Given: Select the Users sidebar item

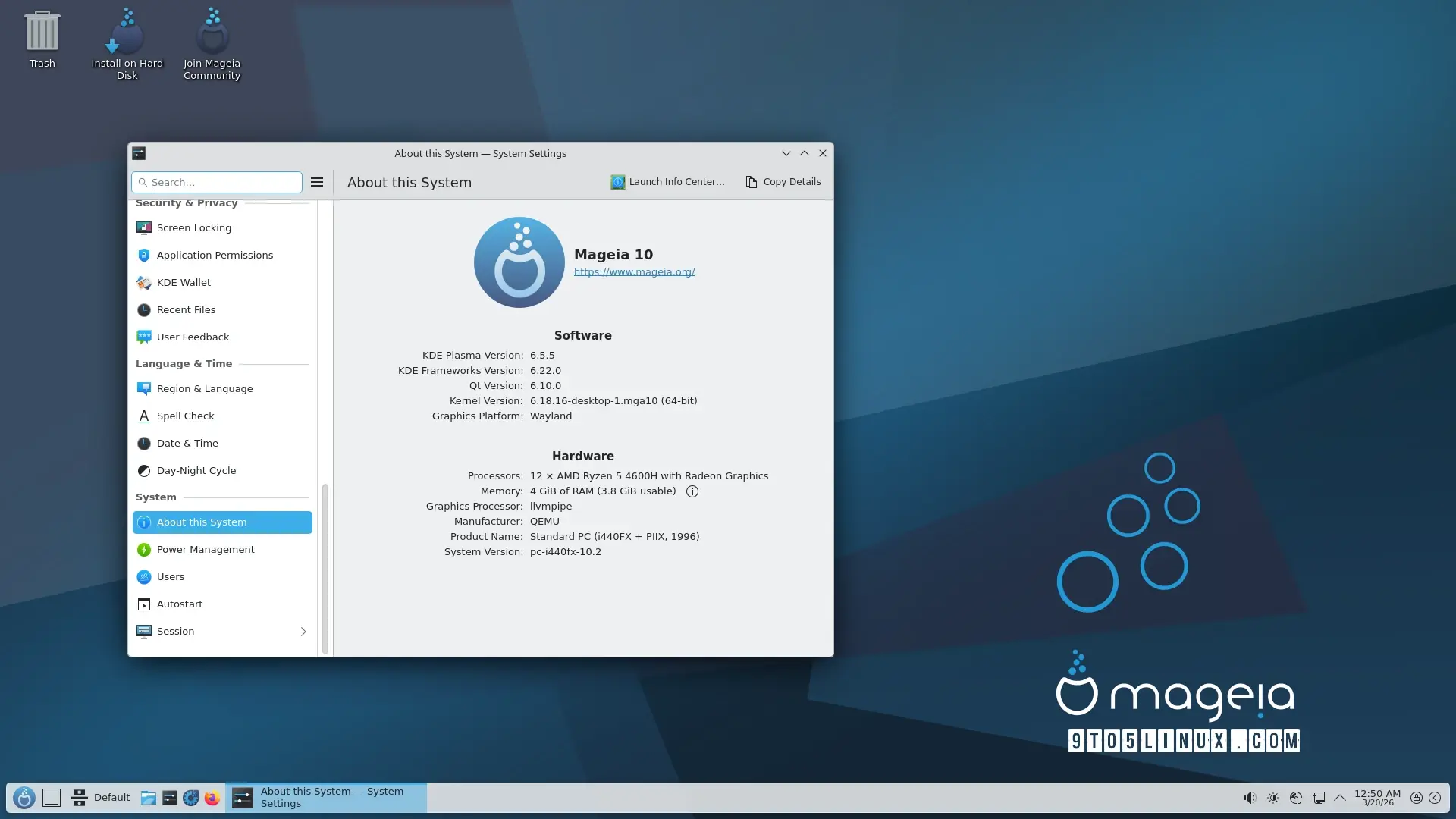Looking at the screenshot, I should point(171,577).
